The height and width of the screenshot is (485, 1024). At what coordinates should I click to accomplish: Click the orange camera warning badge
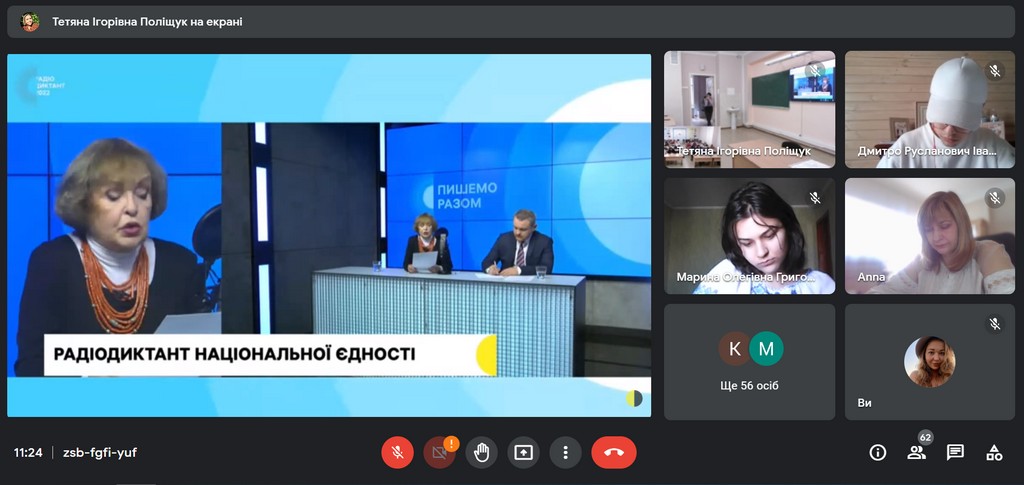[451, 443]
